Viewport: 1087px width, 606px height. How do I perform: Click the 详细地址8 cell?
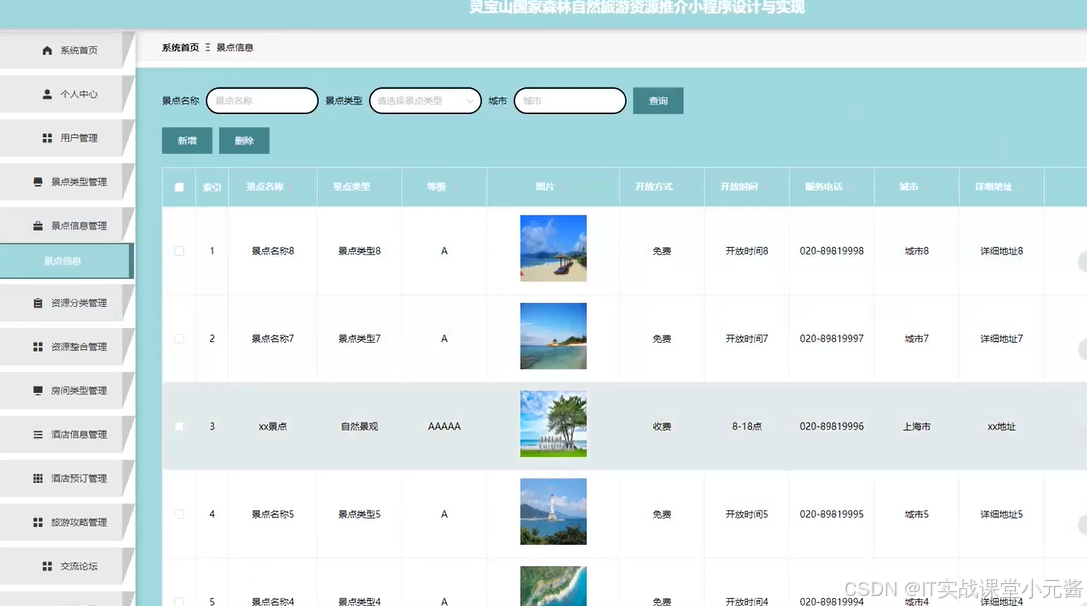pos(1002,251)
